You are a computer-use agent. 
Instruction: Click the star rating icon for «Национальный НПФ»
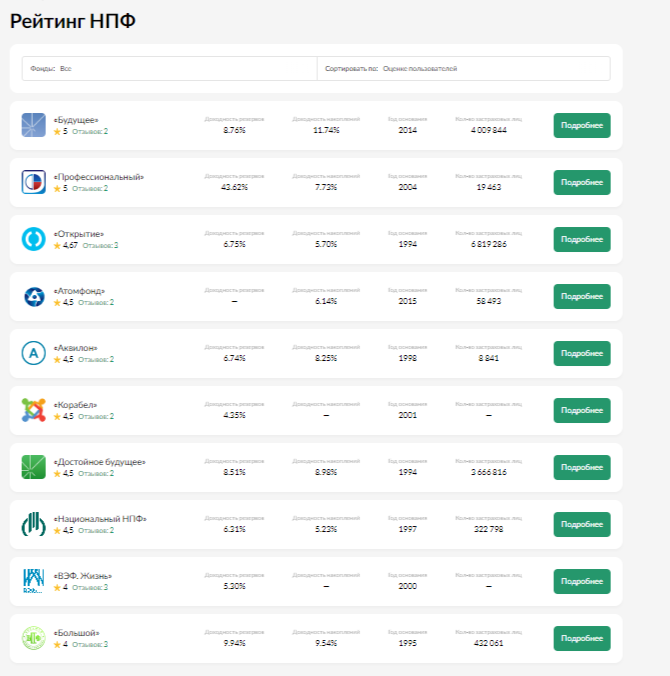coord(57,530)
